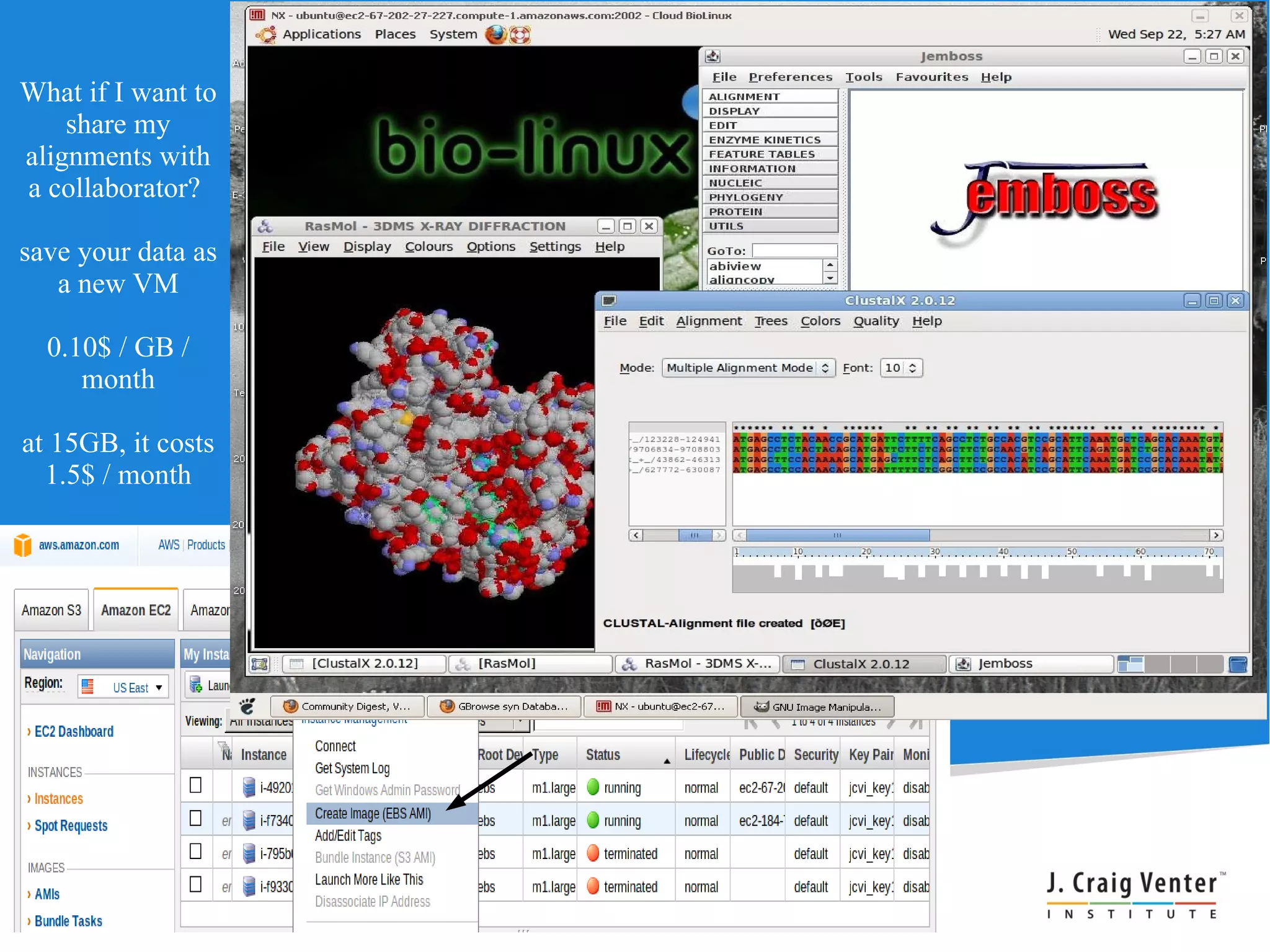Click the Jemboss window menu icon
Screen dimensions: 1270x952
tap(713, 56)
